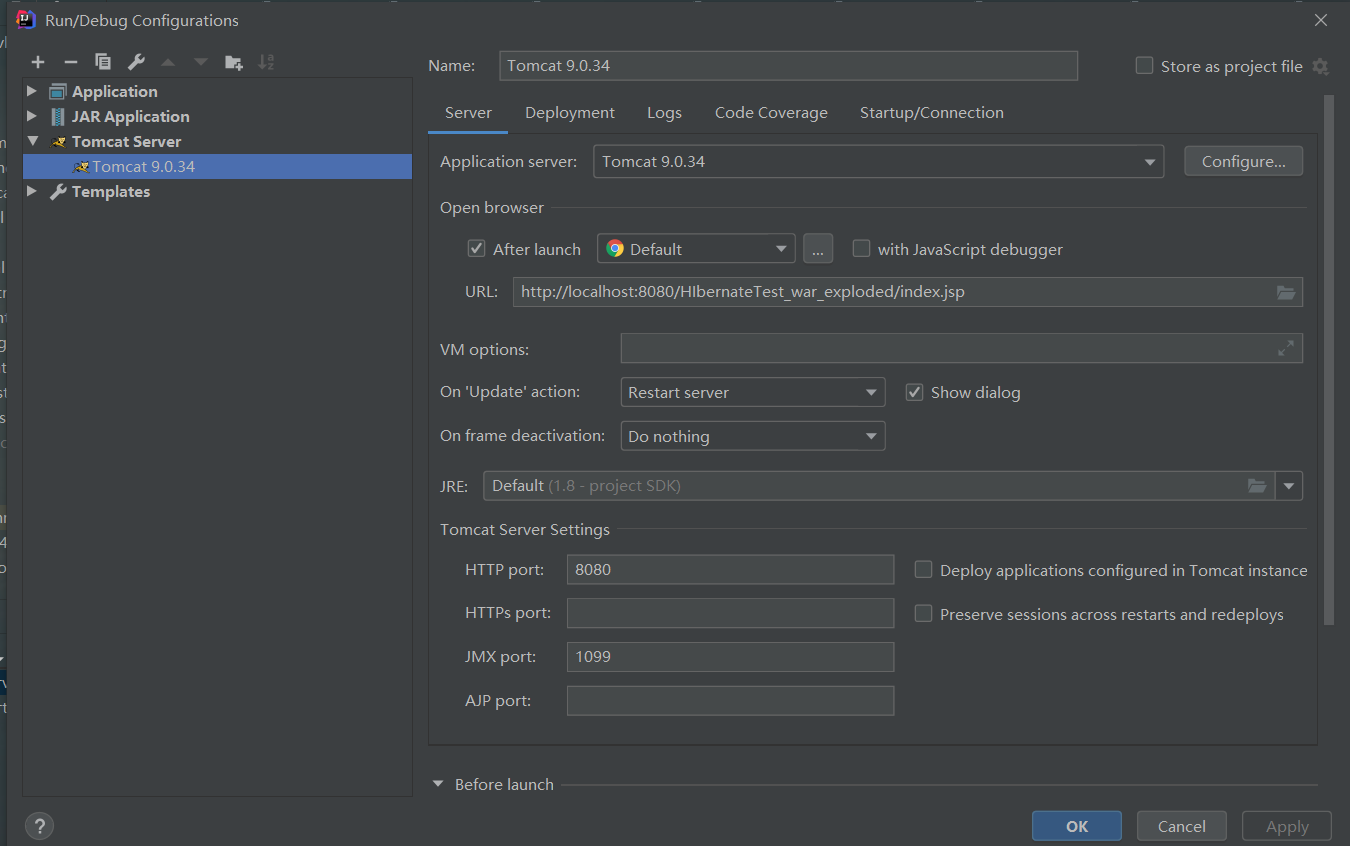Move configuration up arrow icon

(x=168, y=62)
